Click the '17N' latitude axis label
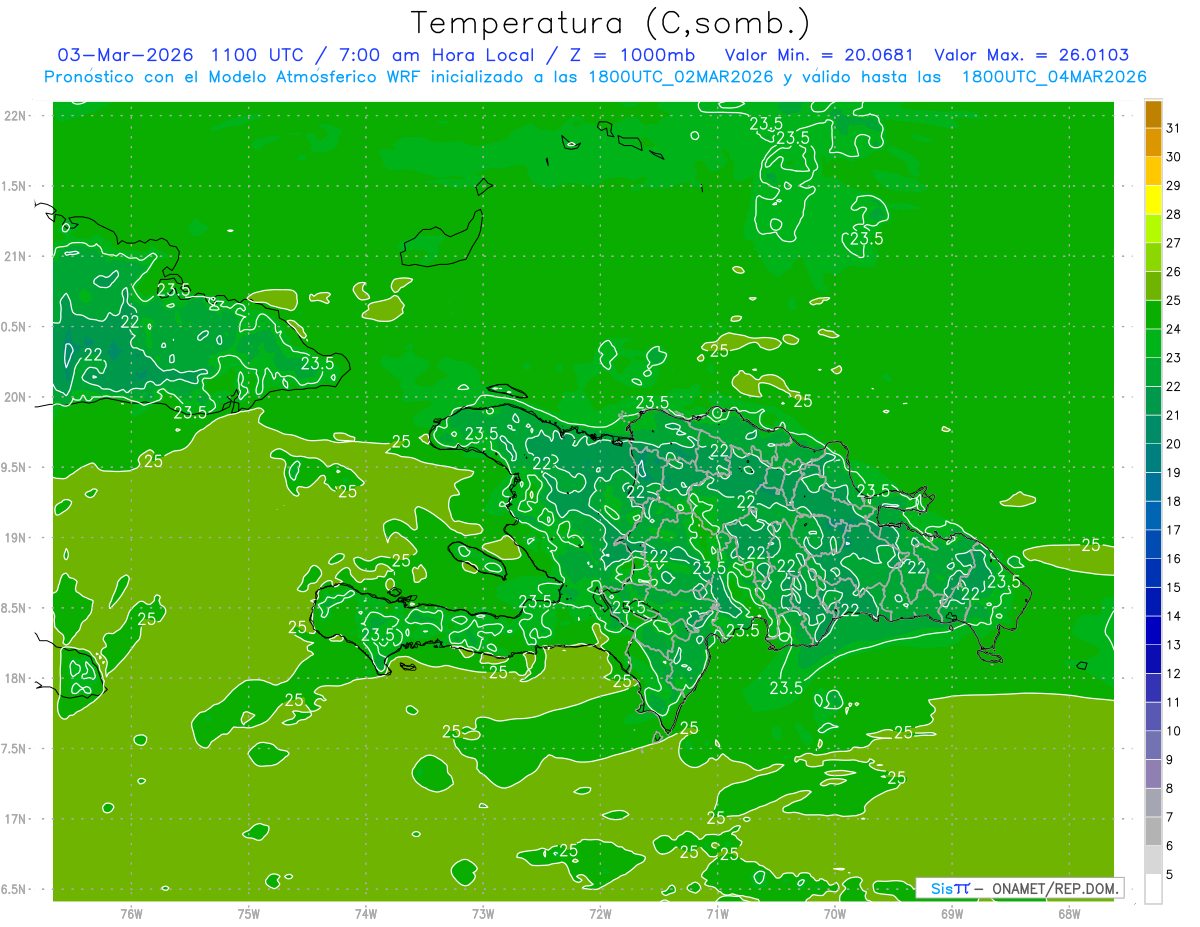1200x927 pixels. 16,820
